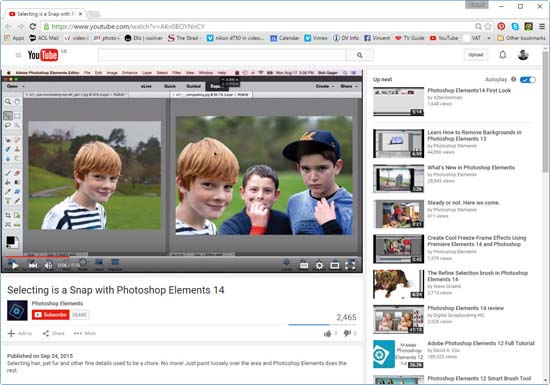Open the Chrome hamburger menu

tap(542, 26)
